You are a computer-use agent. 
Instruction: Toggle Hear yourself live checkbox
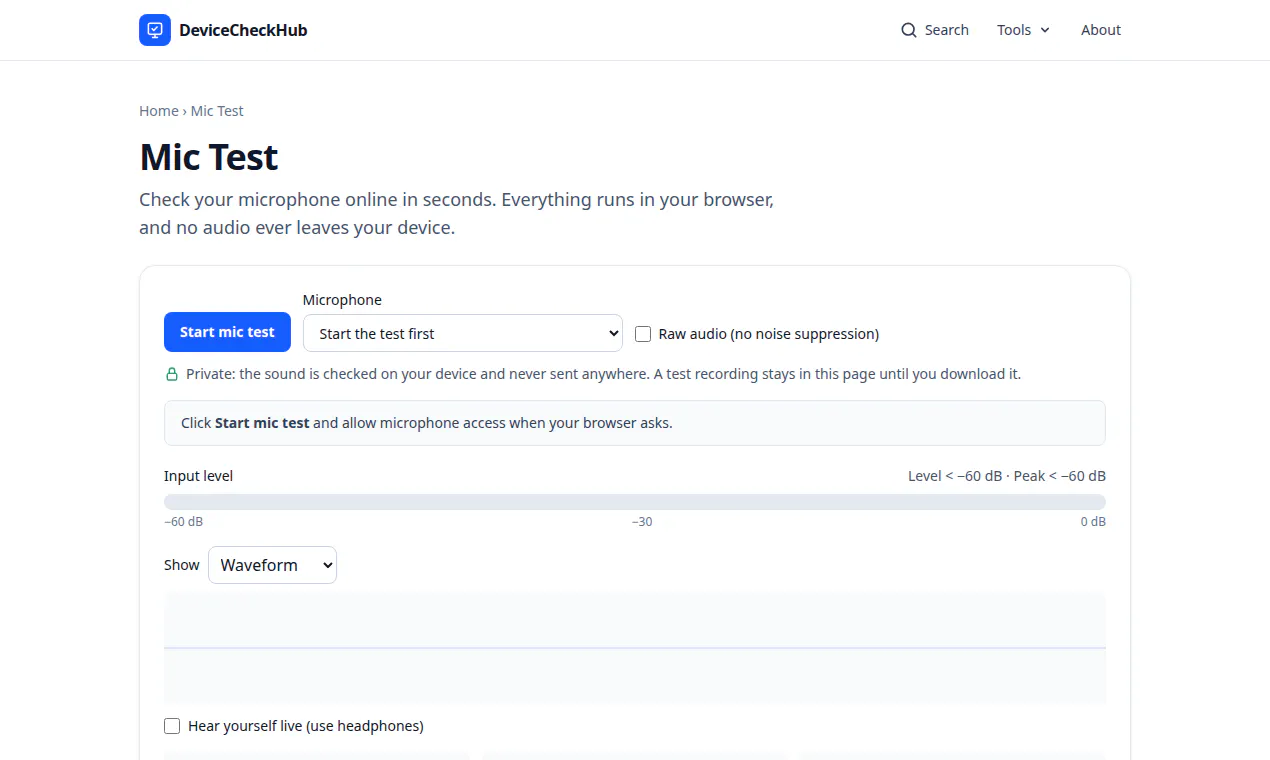[172, 726]
